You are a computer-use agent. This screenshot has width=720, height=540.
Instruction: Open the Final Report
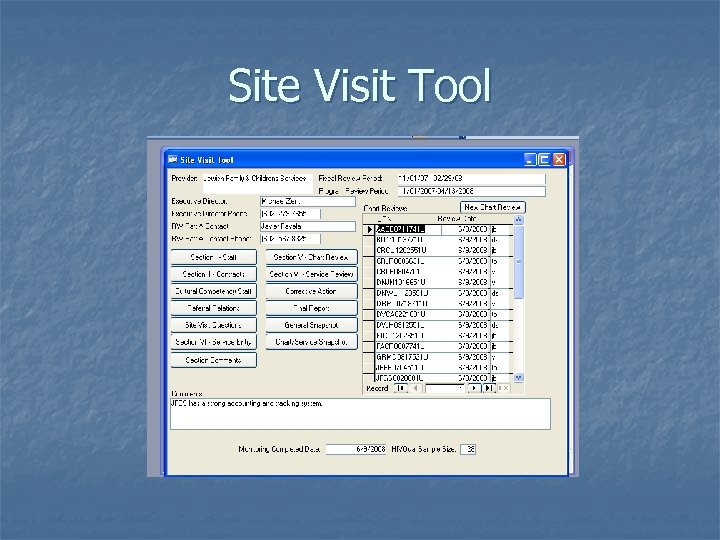click(x=311, y=308)
